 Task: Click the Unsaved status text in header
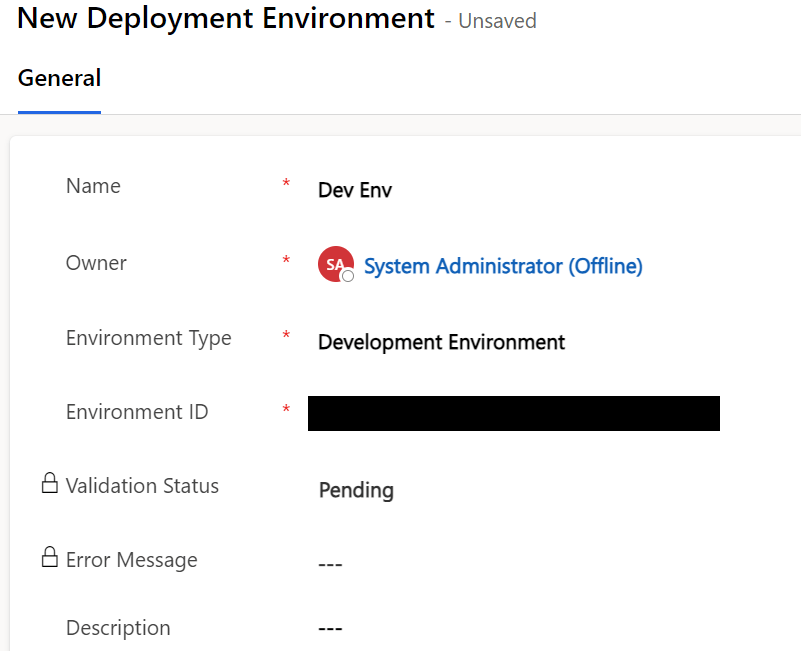point(497,21)
